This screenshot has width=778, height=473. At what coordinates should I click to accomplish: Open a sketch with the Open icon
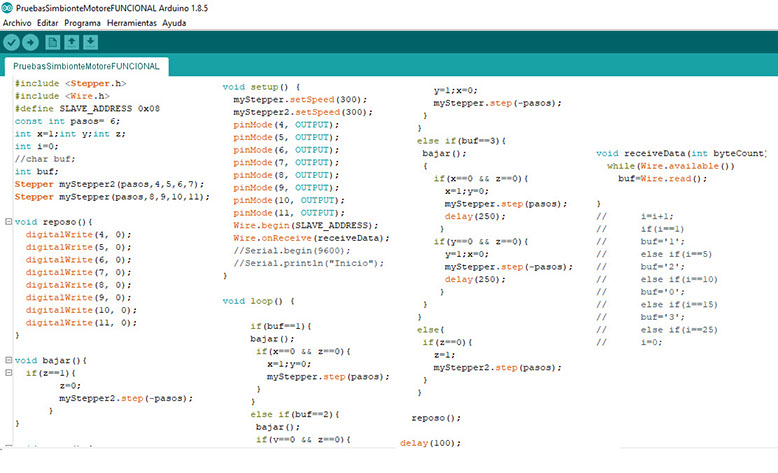coord(71,43)
